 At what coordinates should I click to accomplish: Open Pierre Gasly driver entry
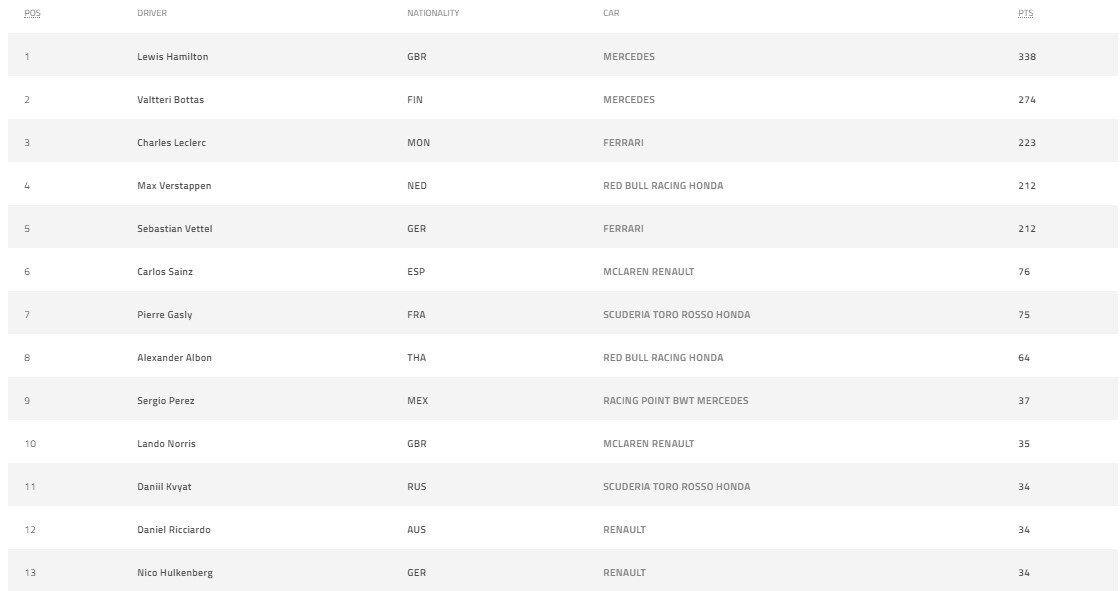(x=164, y=314)
